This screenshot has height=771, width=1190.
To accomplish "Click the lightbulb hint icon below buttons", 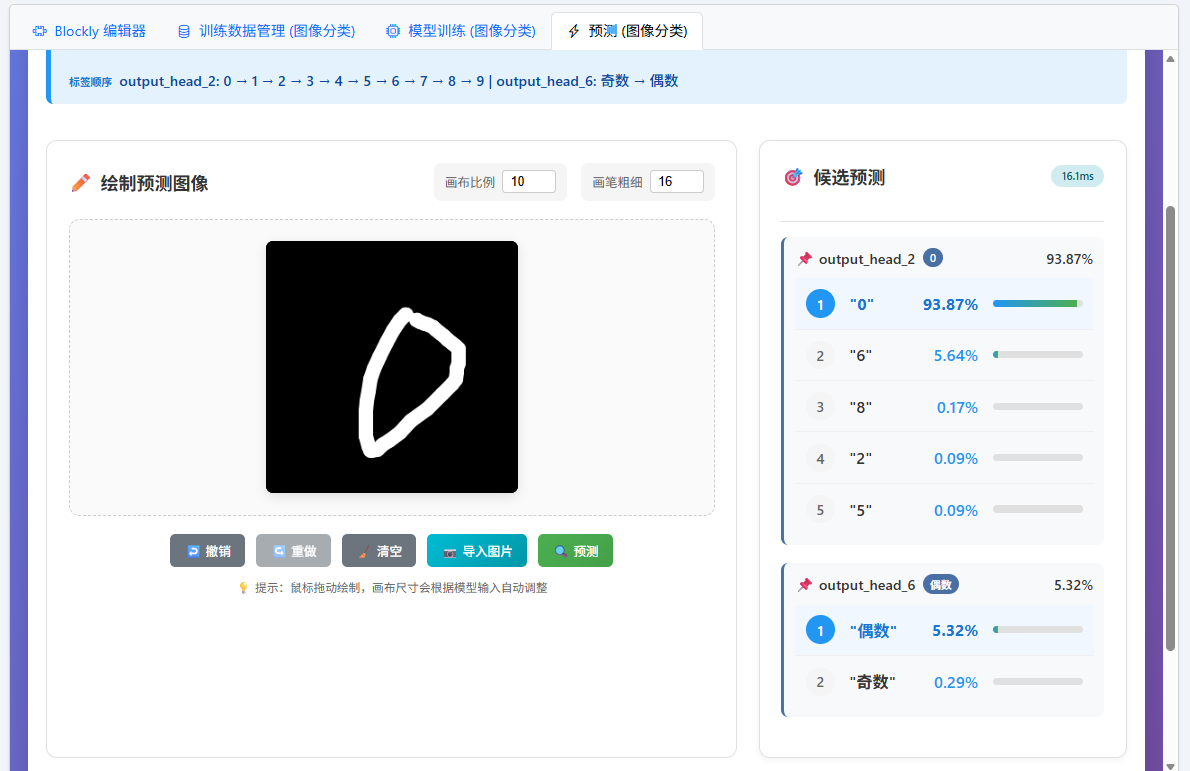I will coord(243,588).
